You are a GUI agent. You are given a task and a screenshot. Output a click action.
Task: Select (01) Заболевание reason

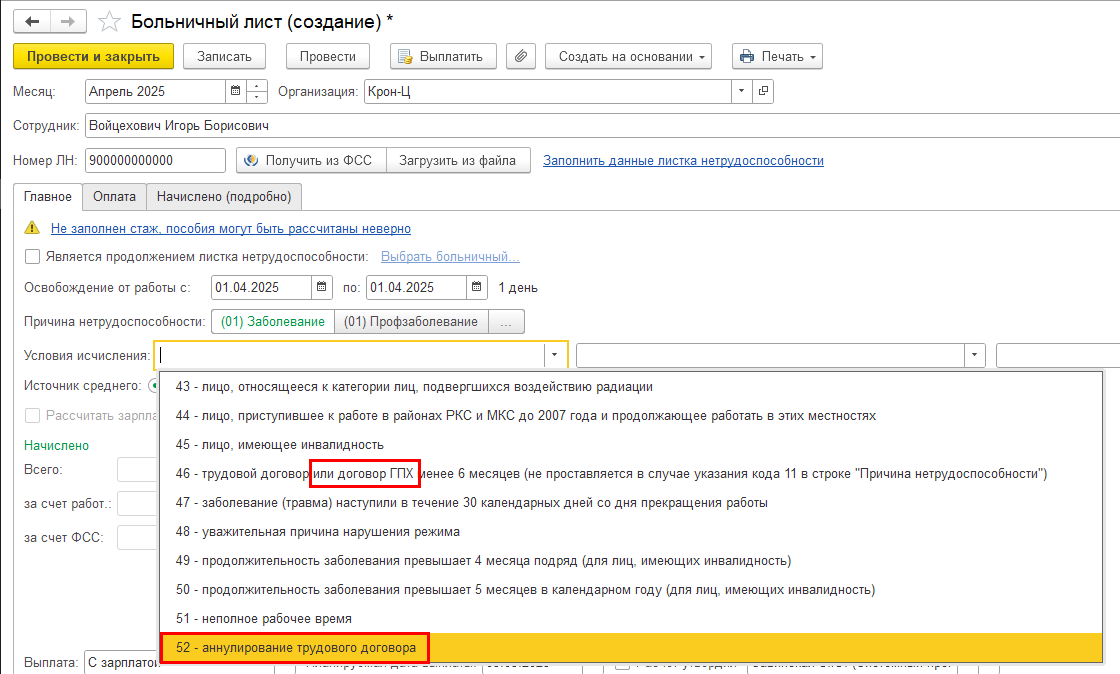[x=273, y=321]
